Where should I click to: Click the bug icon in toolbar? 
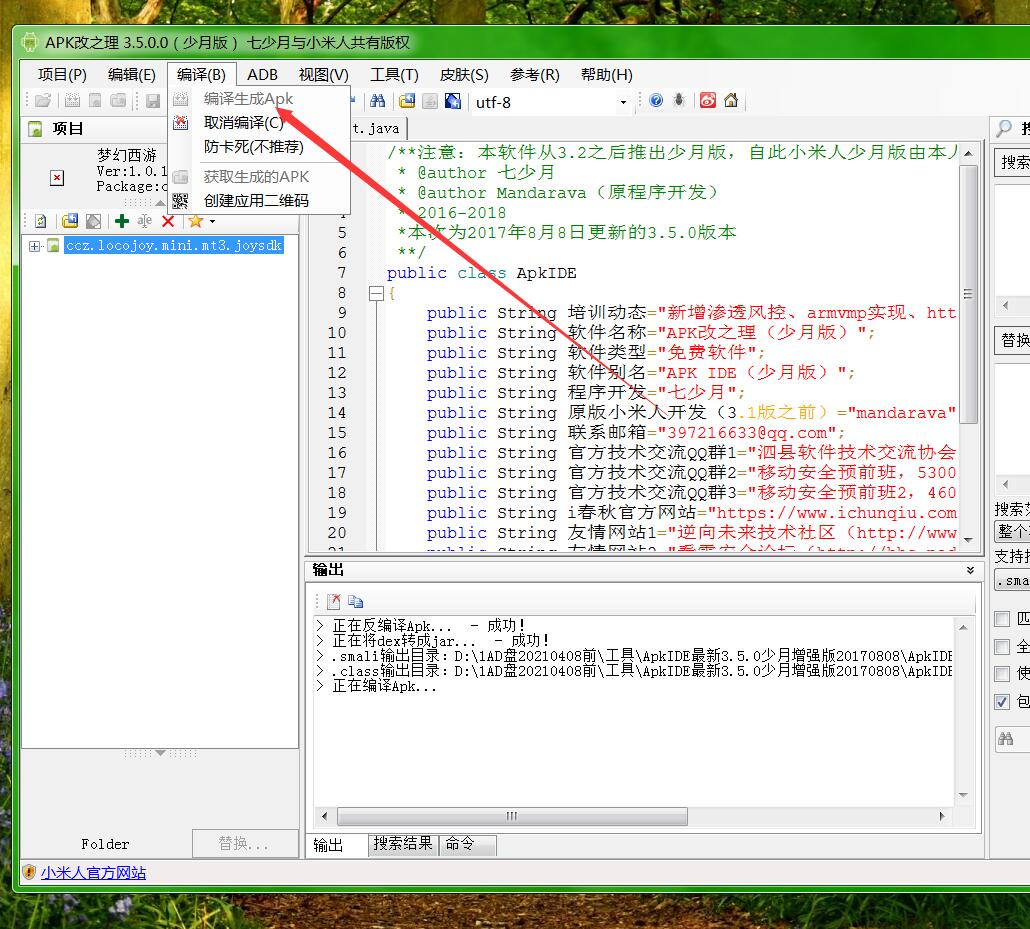pyautogui.click(x=680, y=101)
